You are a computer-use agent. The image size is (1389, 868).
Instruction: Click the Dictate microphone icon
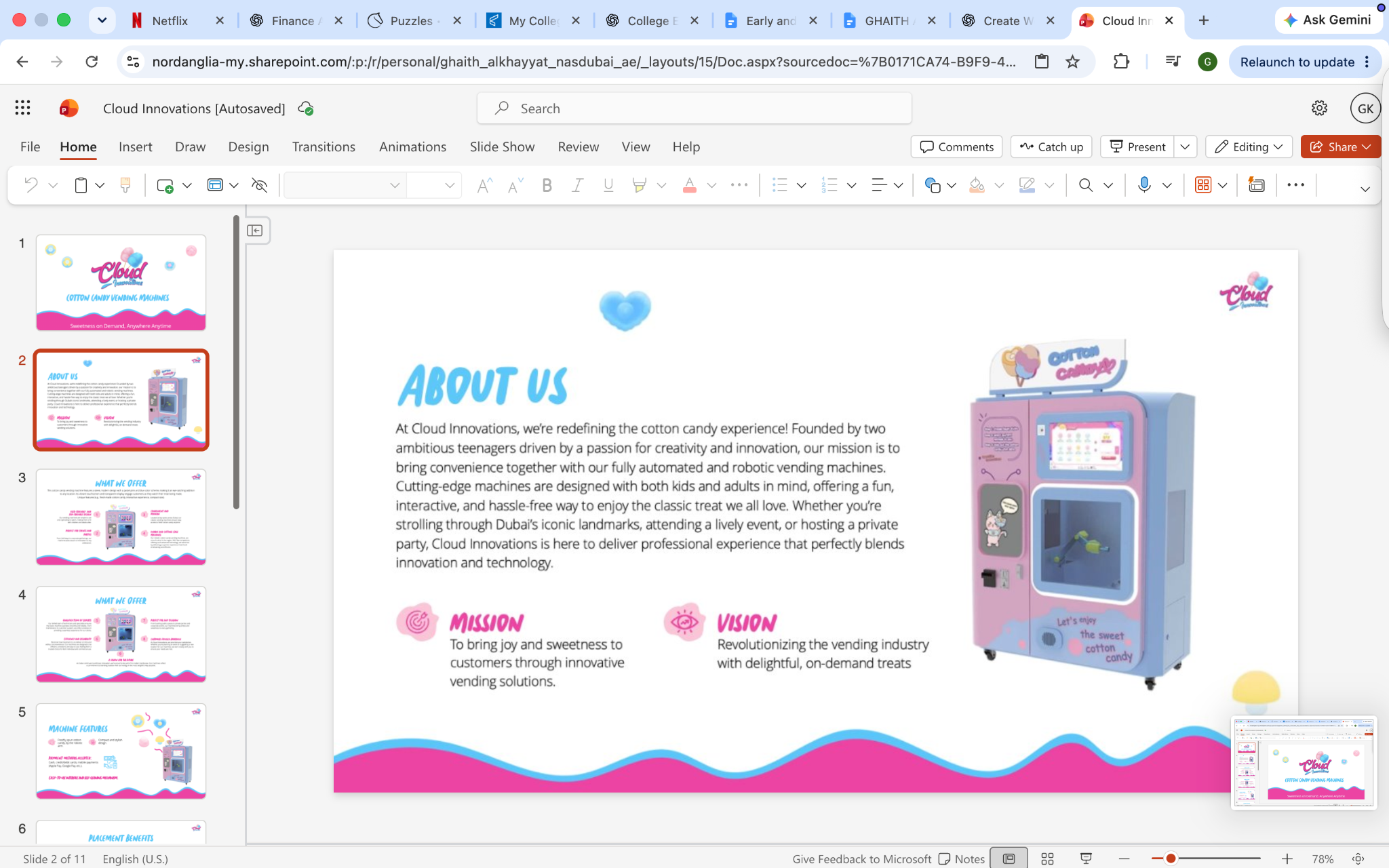pyautogui.click(x=1144, y=184)
